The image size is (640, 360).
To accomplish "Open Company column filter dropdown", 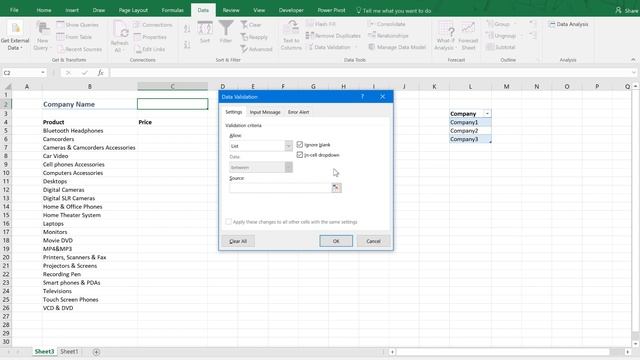I will tap(487, 113).
